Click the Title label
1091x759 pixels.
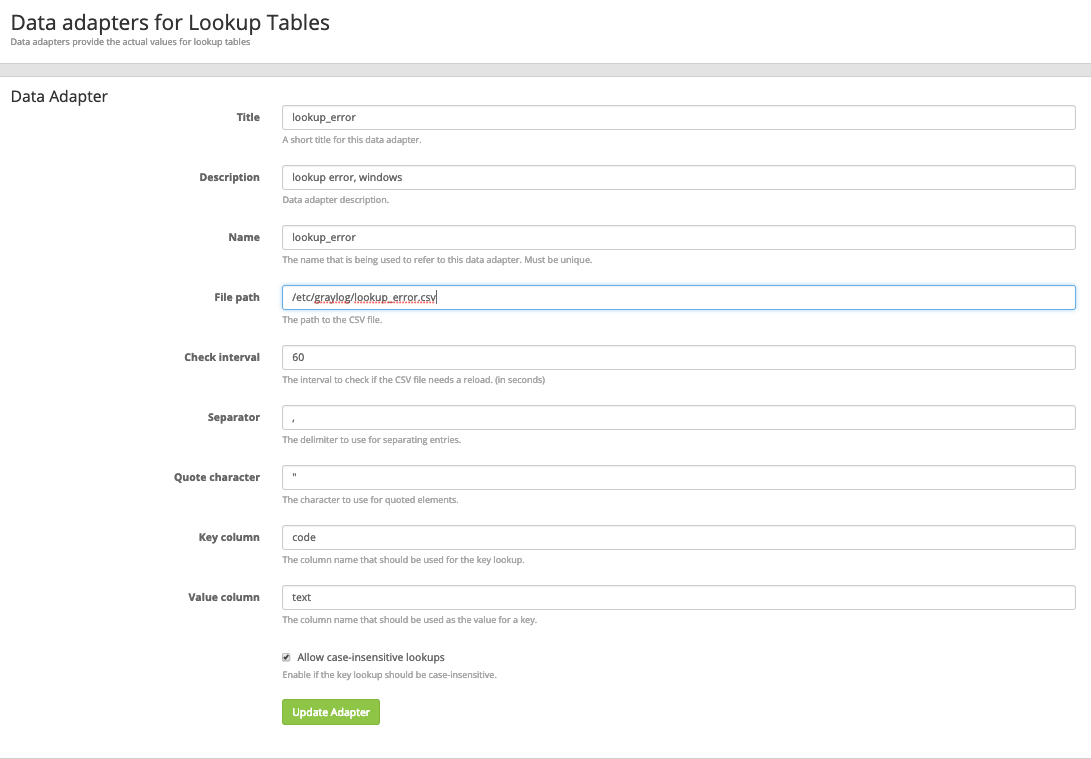(x=248, y=117)
